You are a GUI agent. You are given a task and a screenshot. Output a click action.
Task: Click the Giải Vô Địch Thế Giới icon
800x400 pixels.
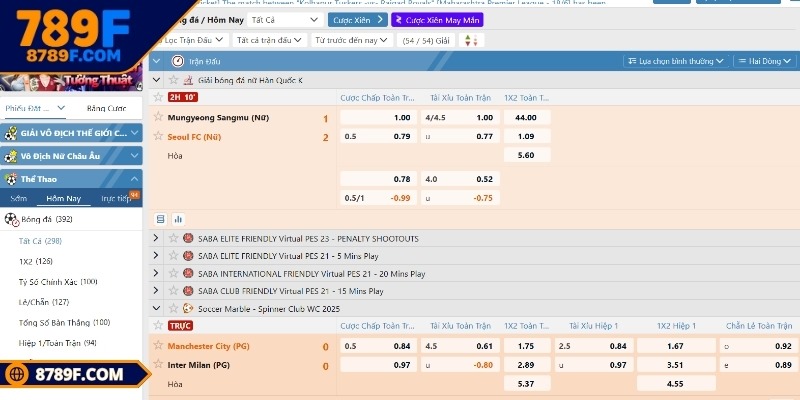pos(11,133)
